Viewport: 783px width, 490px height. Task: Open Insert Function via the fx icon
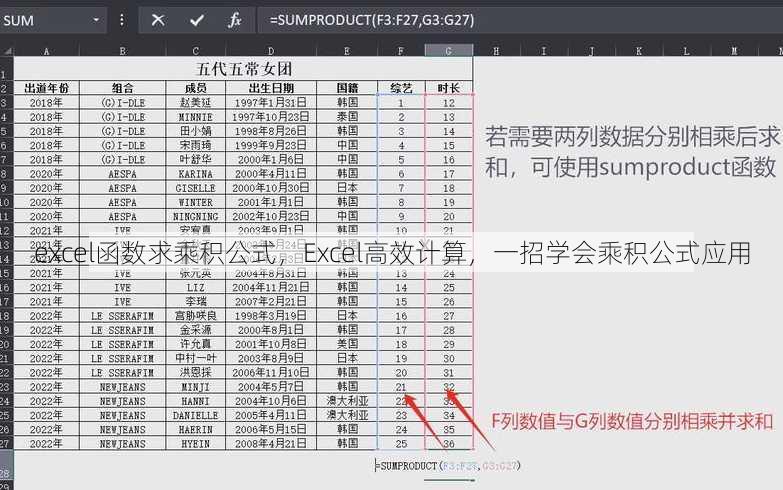click(x=235, y=20)
